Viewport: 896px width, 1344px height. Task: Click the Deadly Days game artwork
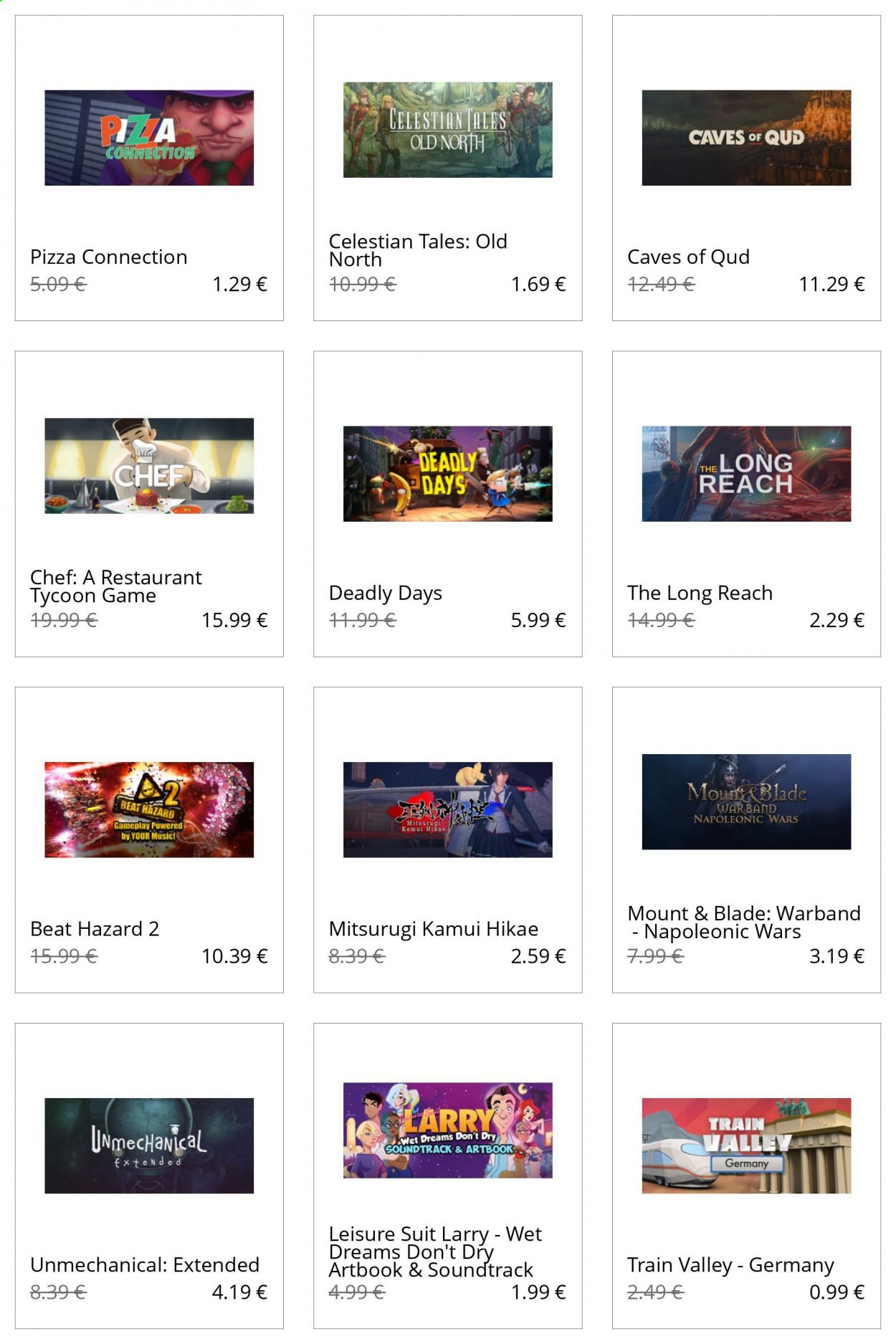(x=447, y=474)
